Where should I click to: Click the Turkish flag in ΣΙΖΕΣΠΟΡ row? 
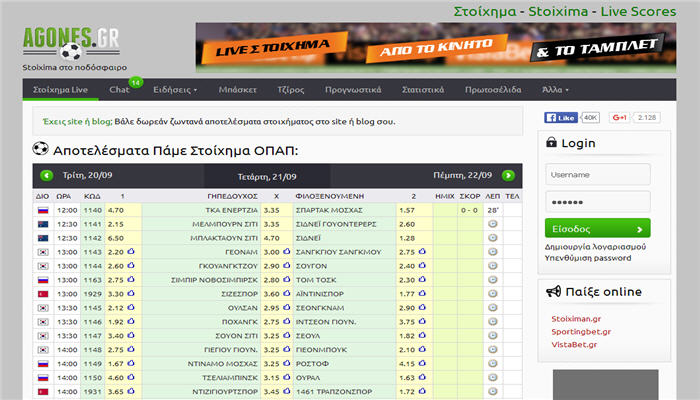pos(43,294)
